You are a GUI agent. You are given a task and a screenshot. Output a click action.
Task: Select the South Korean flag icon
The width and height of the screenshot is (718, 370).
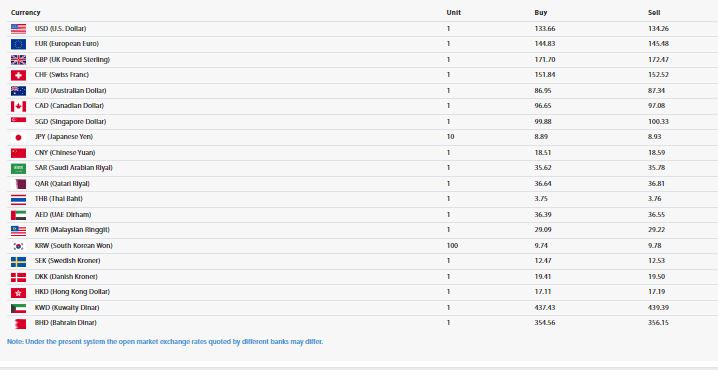(x=18, y=246)
